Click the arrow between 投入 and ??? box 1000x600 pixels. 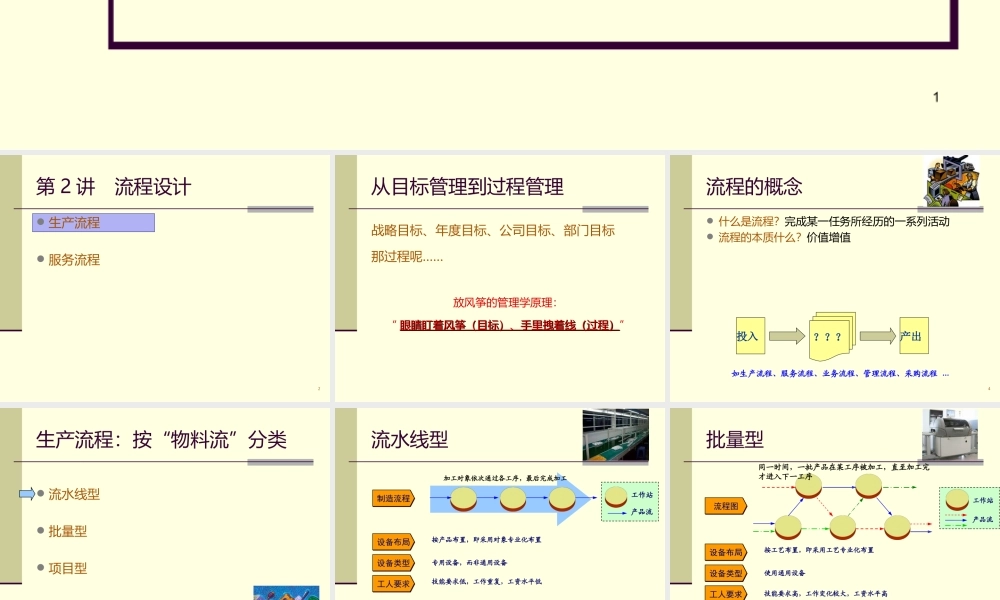coord(786,336)
